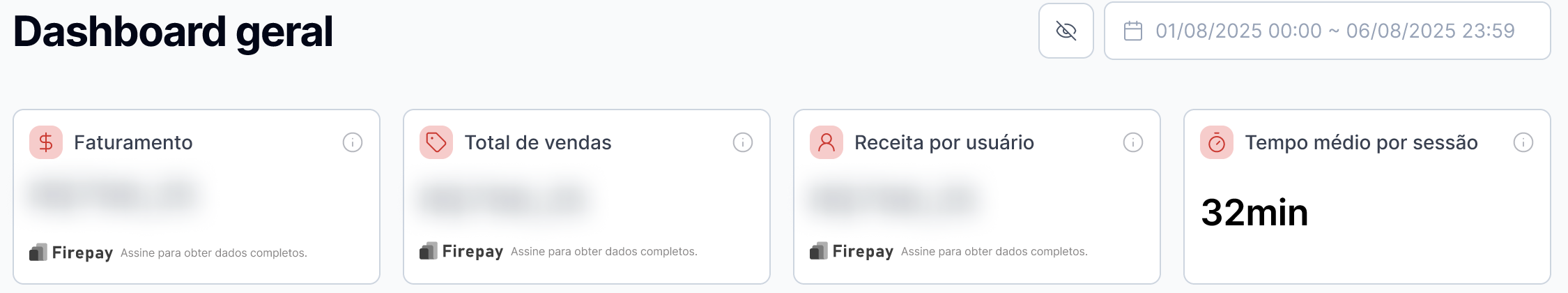Click Firepay logo in Faturamento card
1568x293 pixels.
point(71,253)
